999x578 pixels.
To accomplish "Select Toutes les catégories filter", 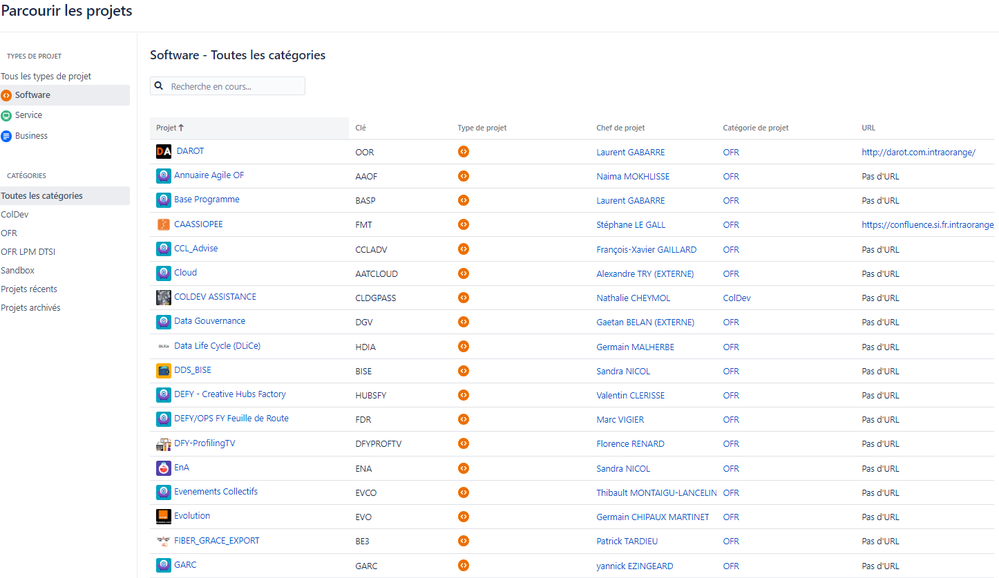I will click(64, 196).
